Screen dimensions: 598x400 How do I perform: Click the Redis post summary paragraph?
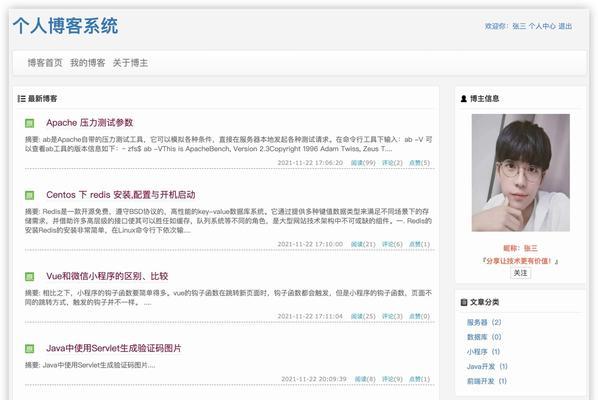pos(228,221)
